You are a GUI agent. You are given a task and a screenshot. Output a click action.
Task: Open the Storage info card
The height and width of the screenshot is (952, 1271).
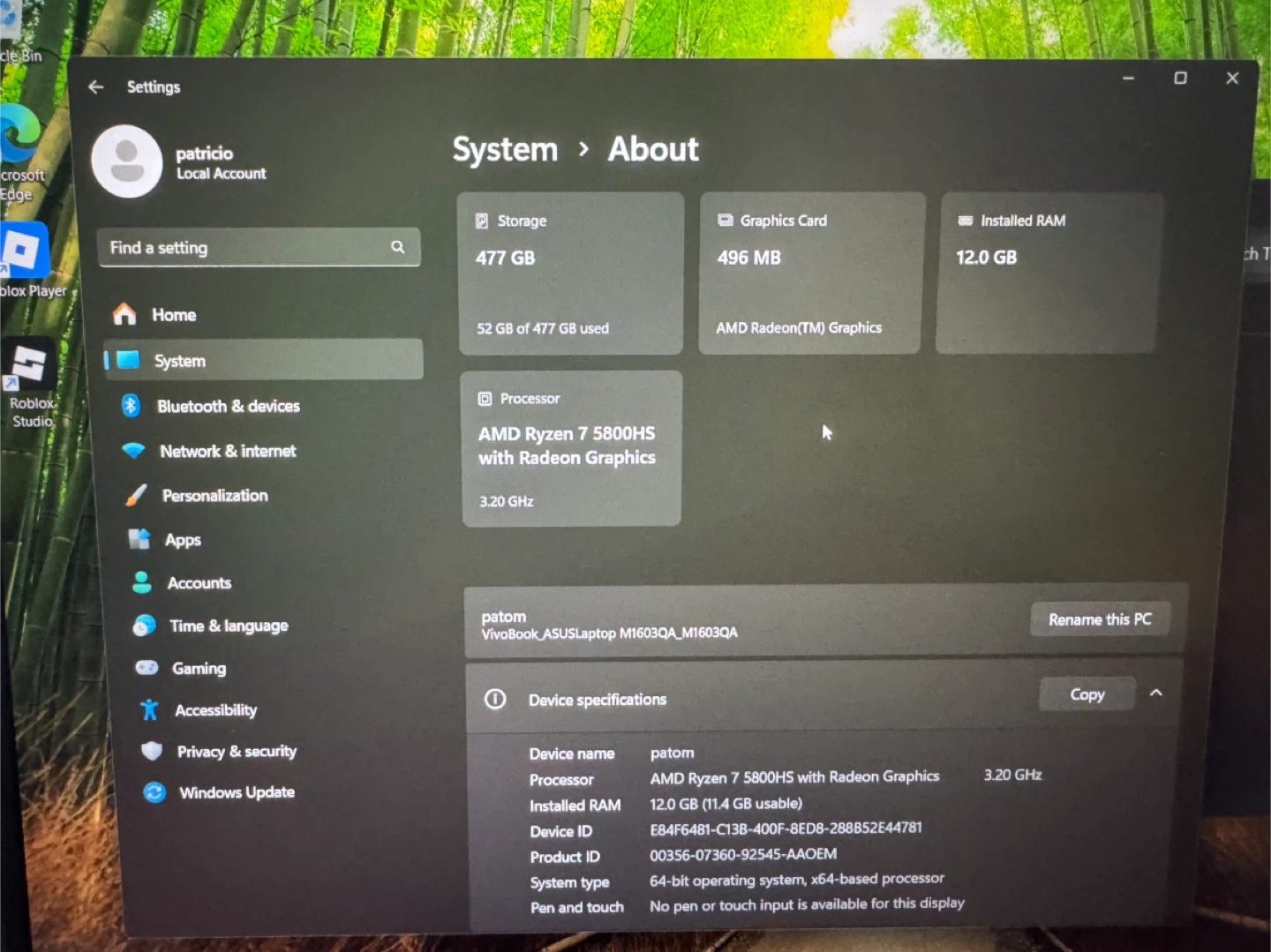tap(570, 274)
